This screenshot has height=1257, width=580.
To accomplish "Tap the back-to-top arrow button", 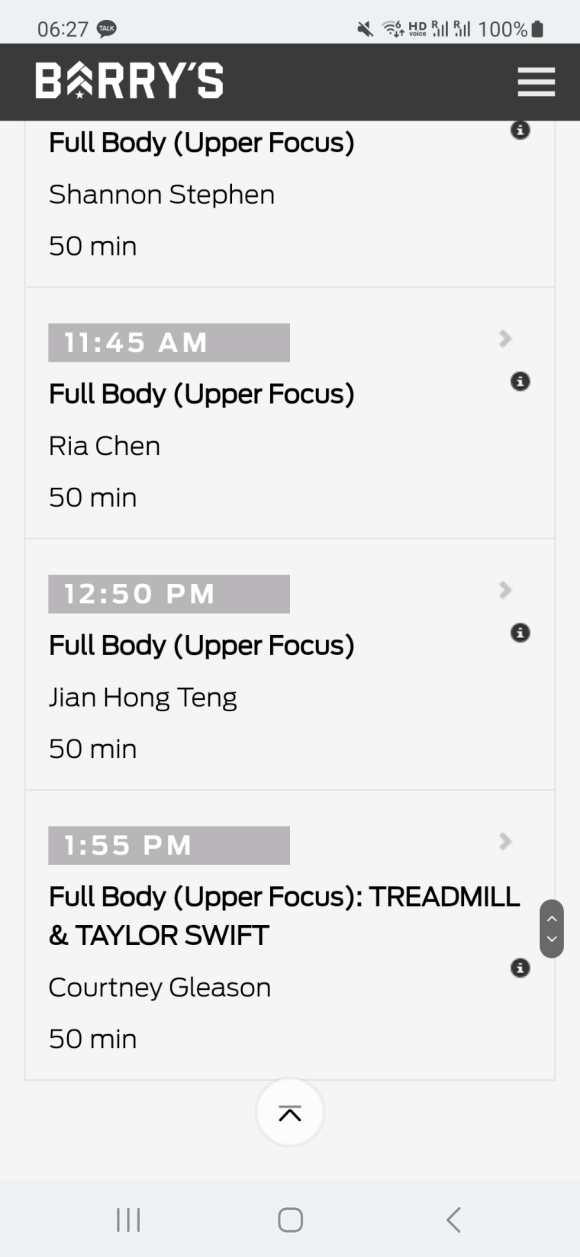I will (290, 1112).
